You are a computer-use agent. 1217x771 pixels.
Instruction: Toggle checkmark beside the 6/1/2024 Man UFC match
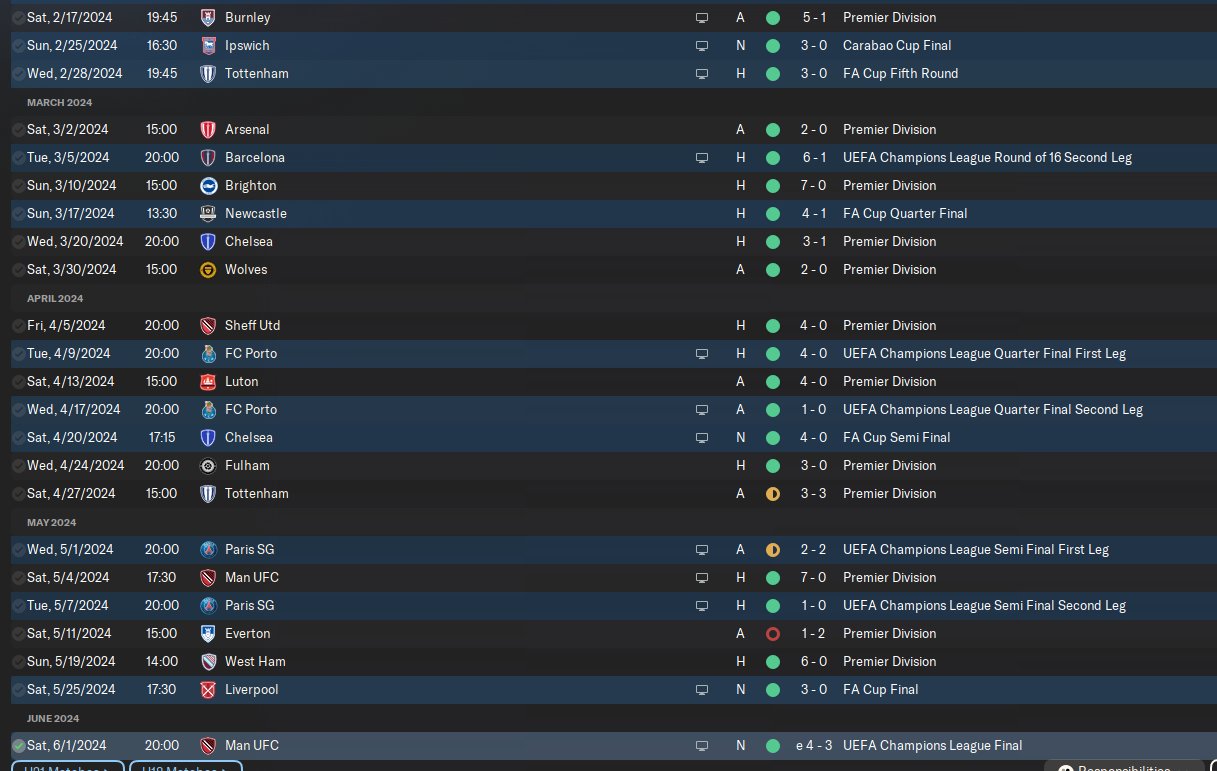click(19, 745)
